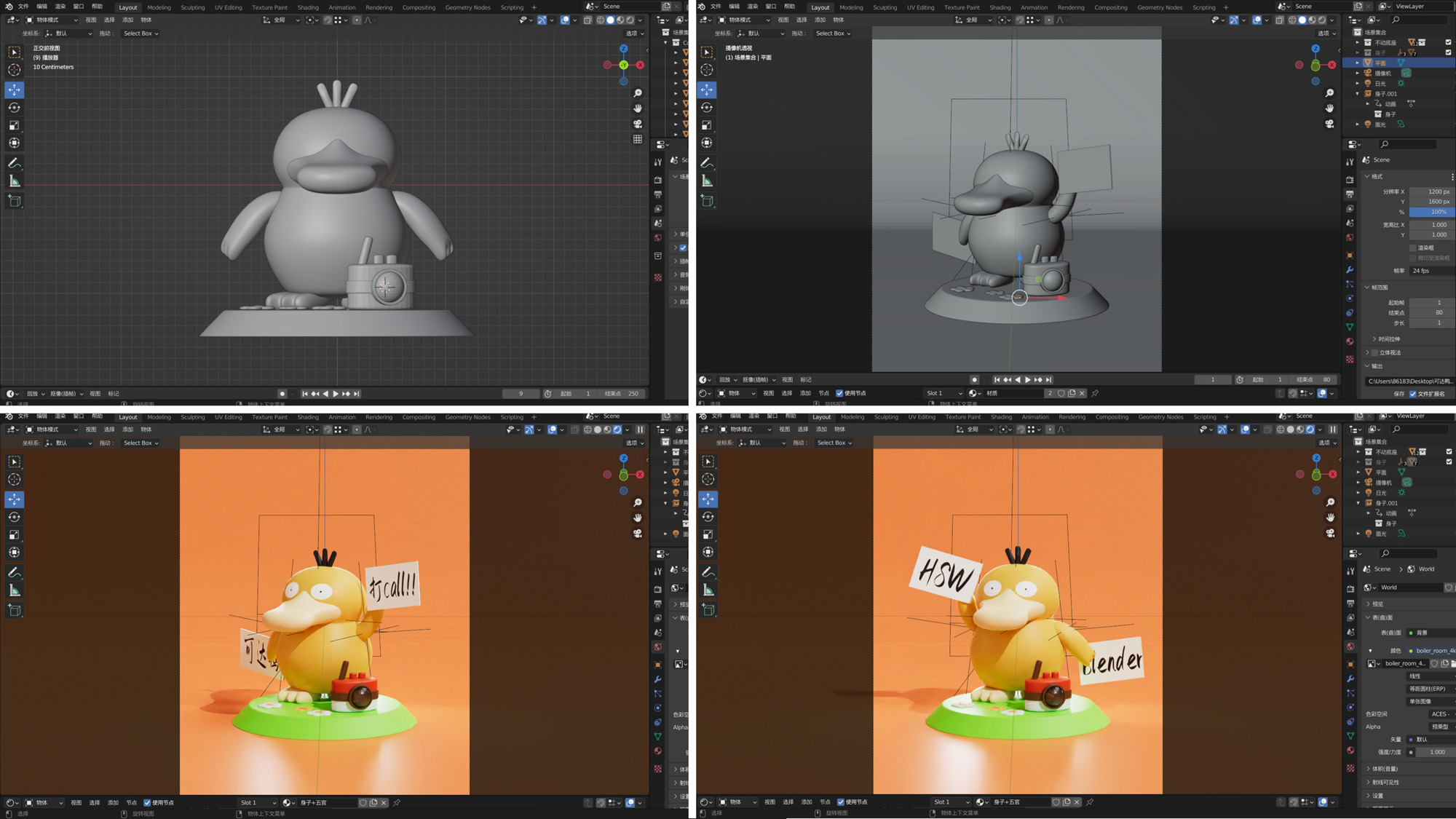Switch to Animation tab in the 打call render window

(341, 417)
